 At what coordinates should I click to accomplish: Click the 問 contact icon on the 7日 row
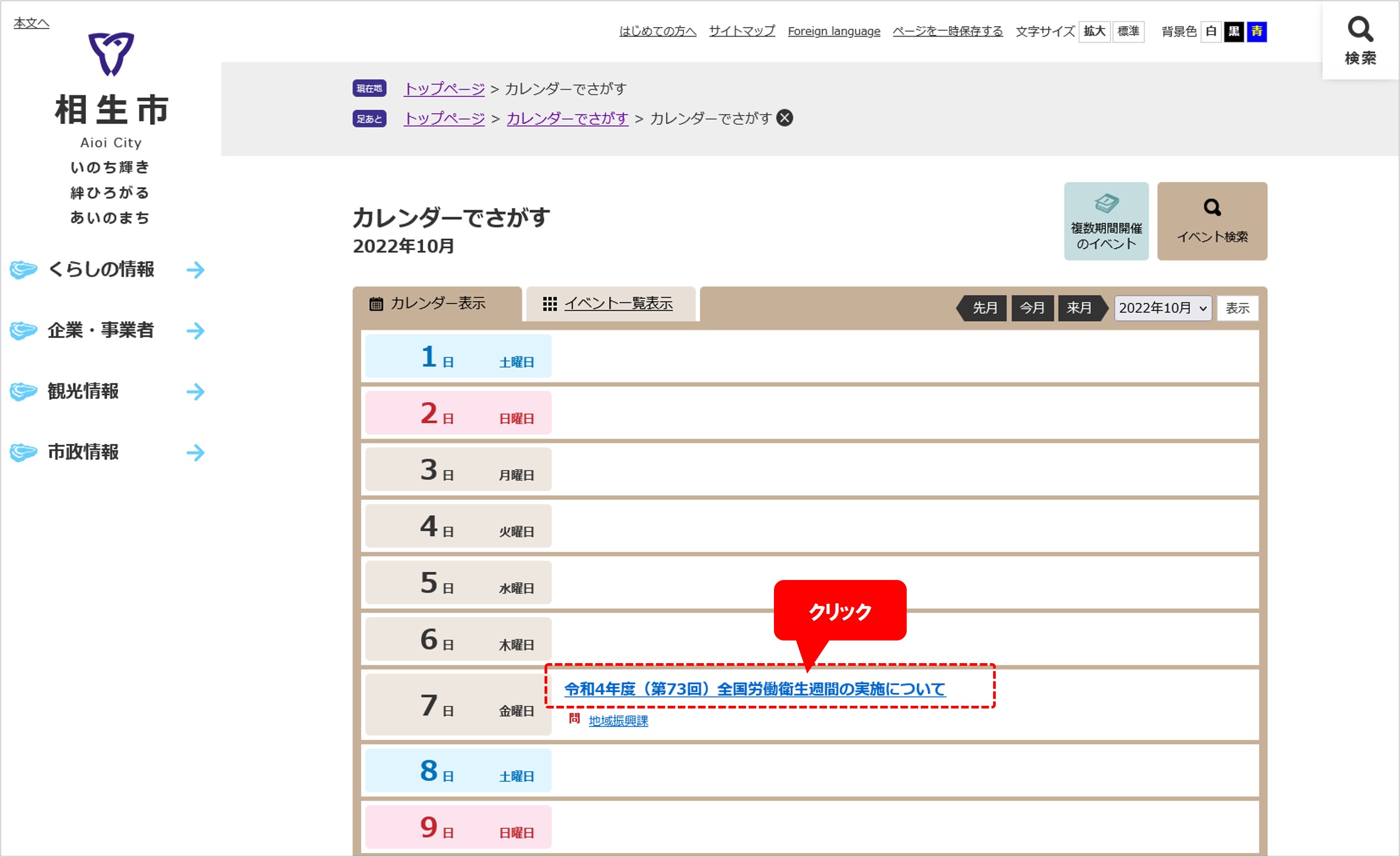[574, 719]
